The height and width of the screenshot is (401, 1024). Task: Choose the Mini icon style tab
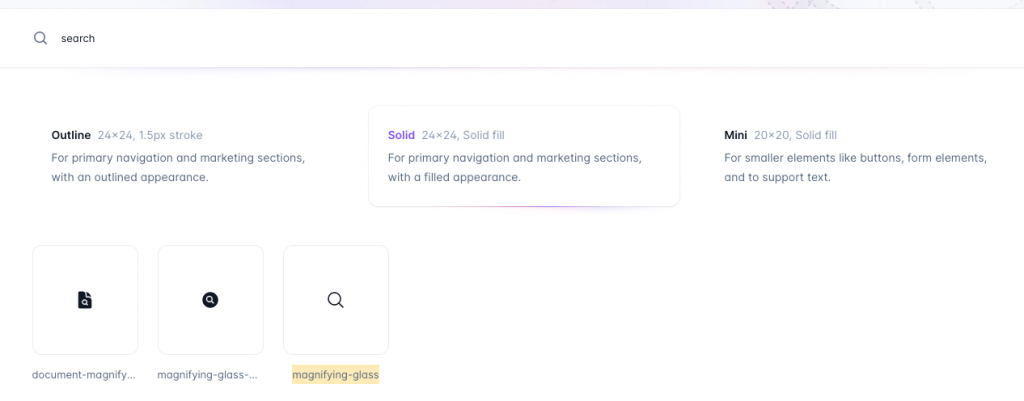click(x=860, y=156)
